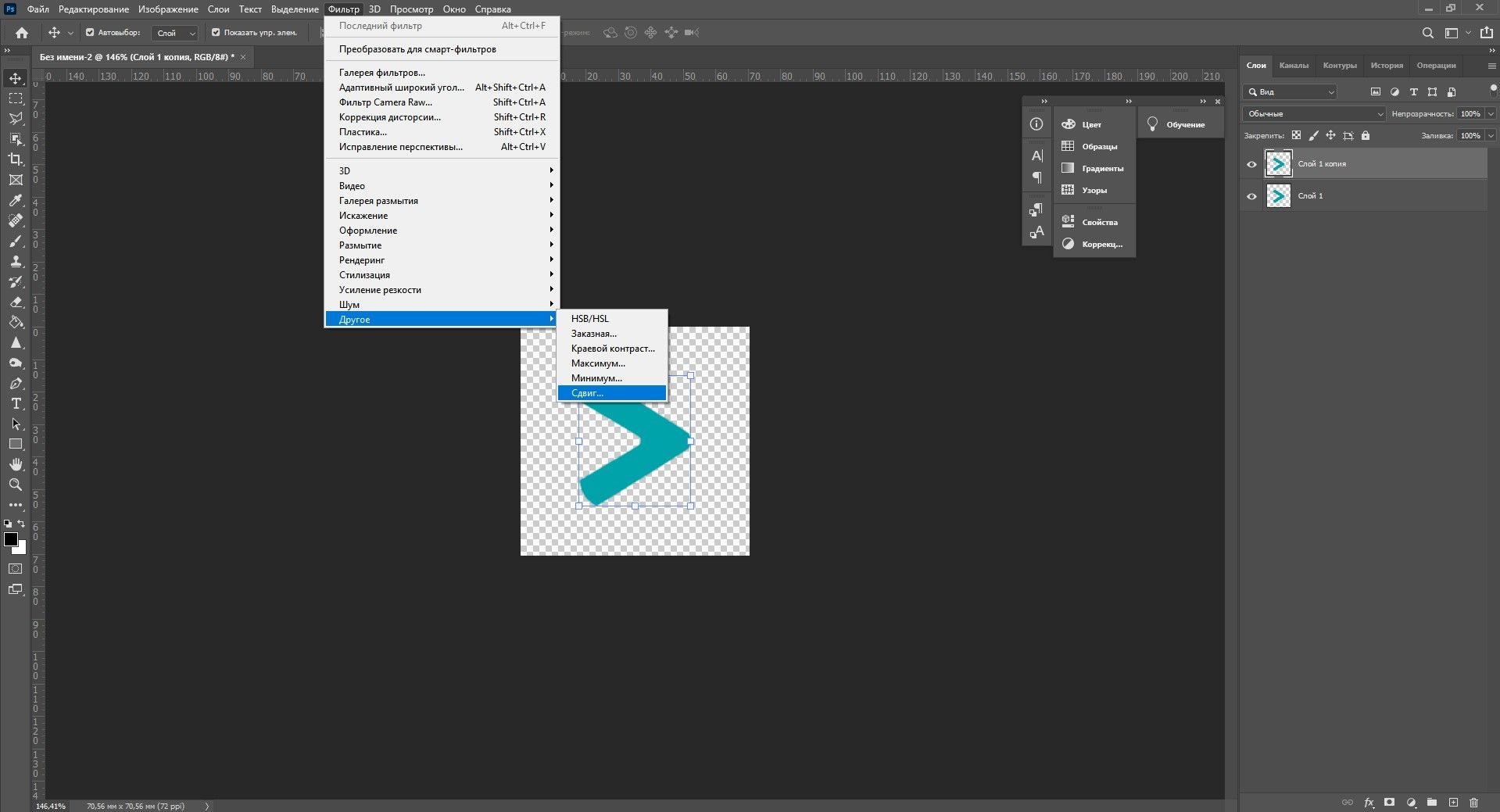This screenshot has width=1500, height=812.
Task: Click the delete layer trash icon
Action: pos(1473,803)
